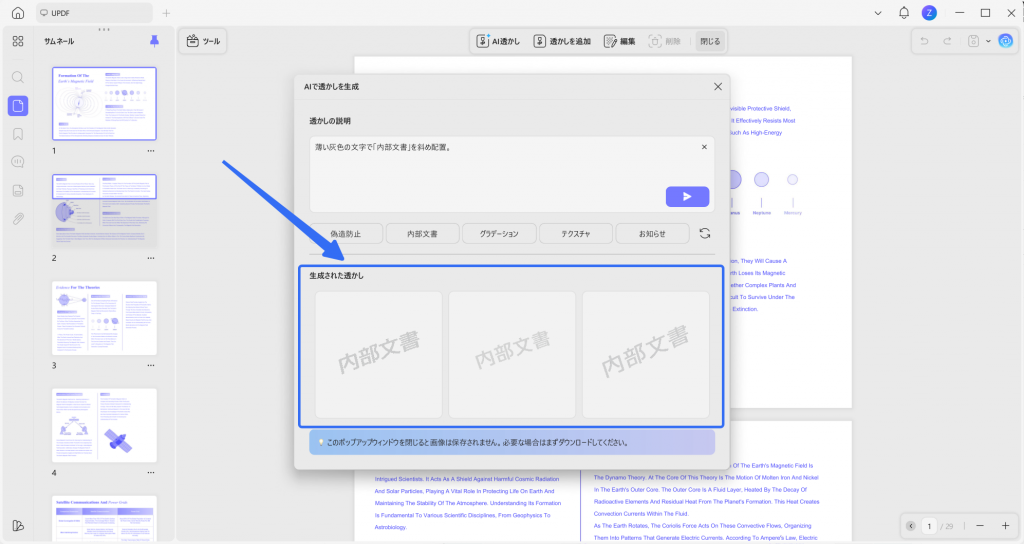Click the undo arrow icon

924,41
